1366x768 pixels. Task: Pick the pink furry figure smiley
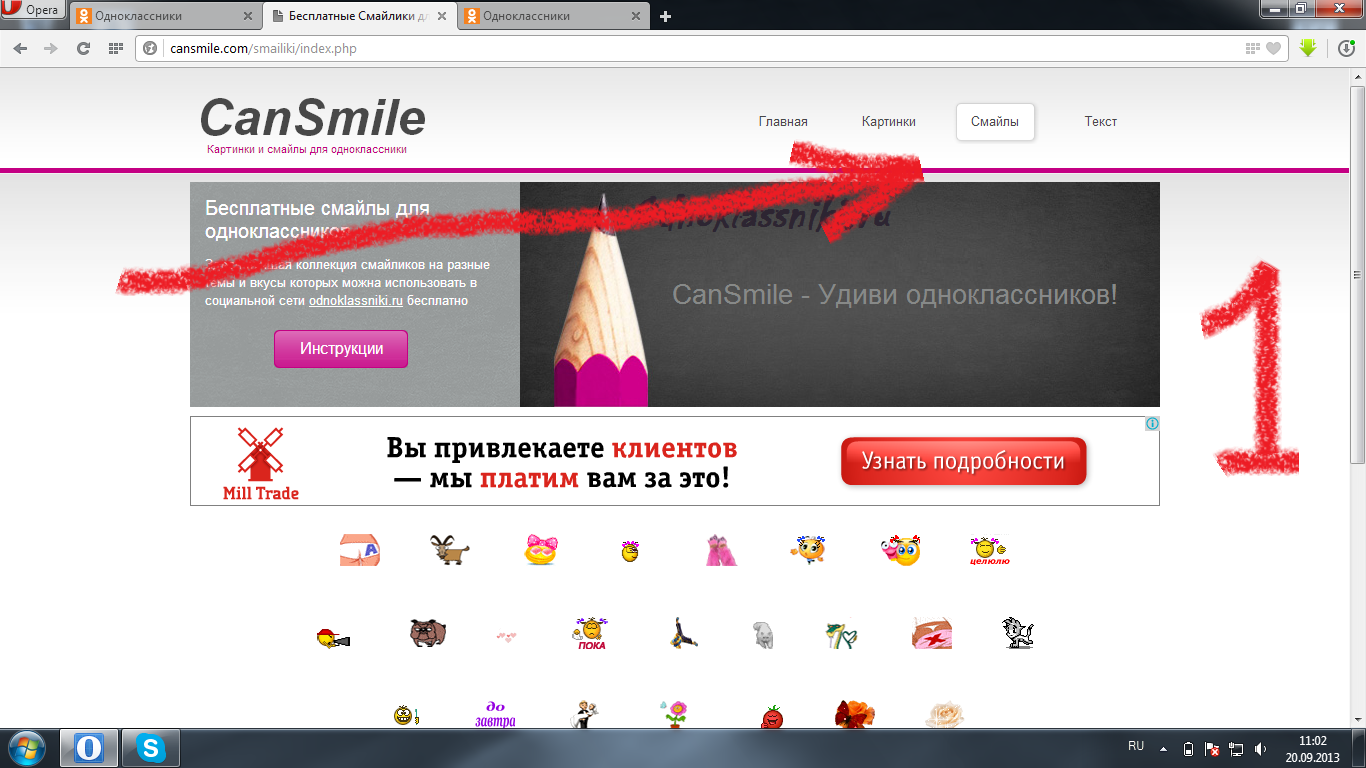pos(720,550)
